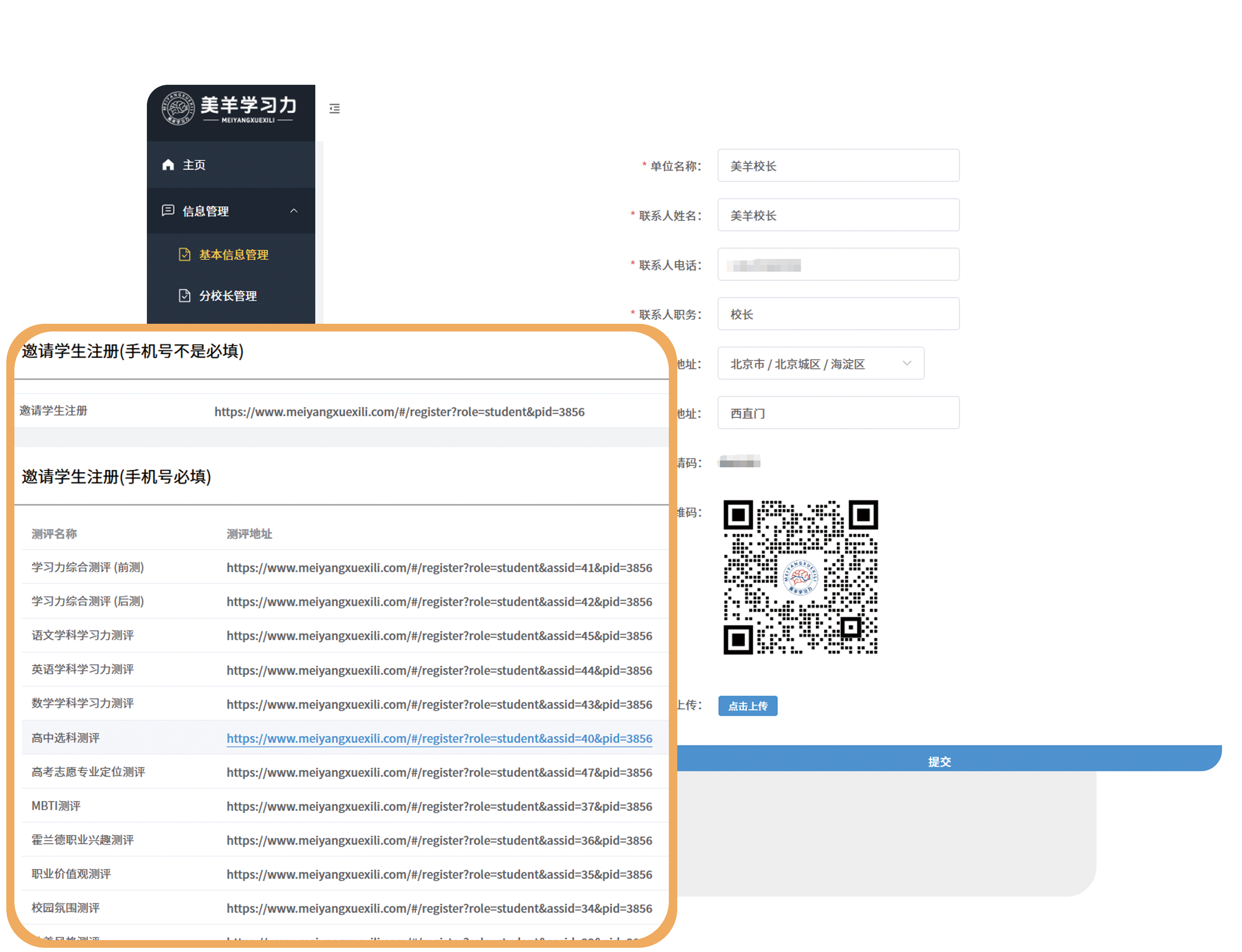Screen dimensions: 1242x952
Task: Click the 西直门 address field
Action: pos(838,413)
